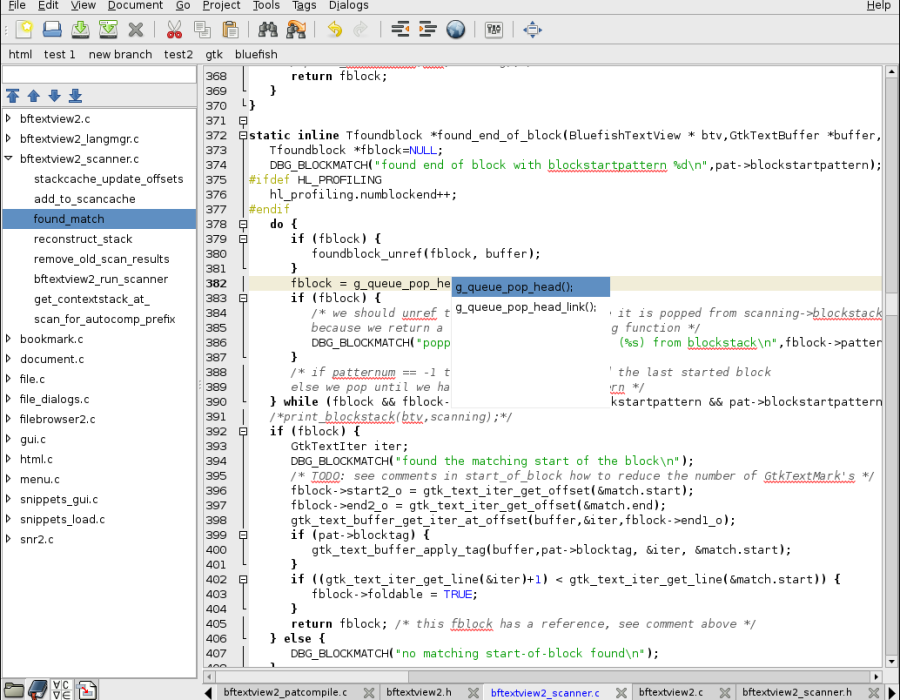Toggle fold marker on line 378
The height and width of the screenshot is (700, 900).
click(x=243, y=224)
